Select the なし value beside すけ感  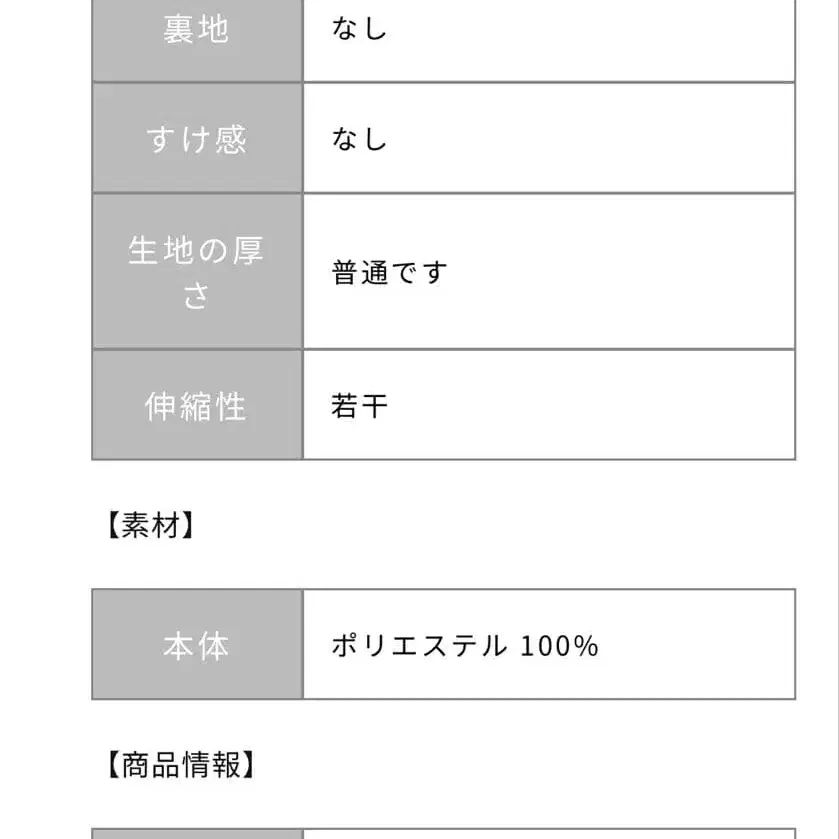coord(359,138)
